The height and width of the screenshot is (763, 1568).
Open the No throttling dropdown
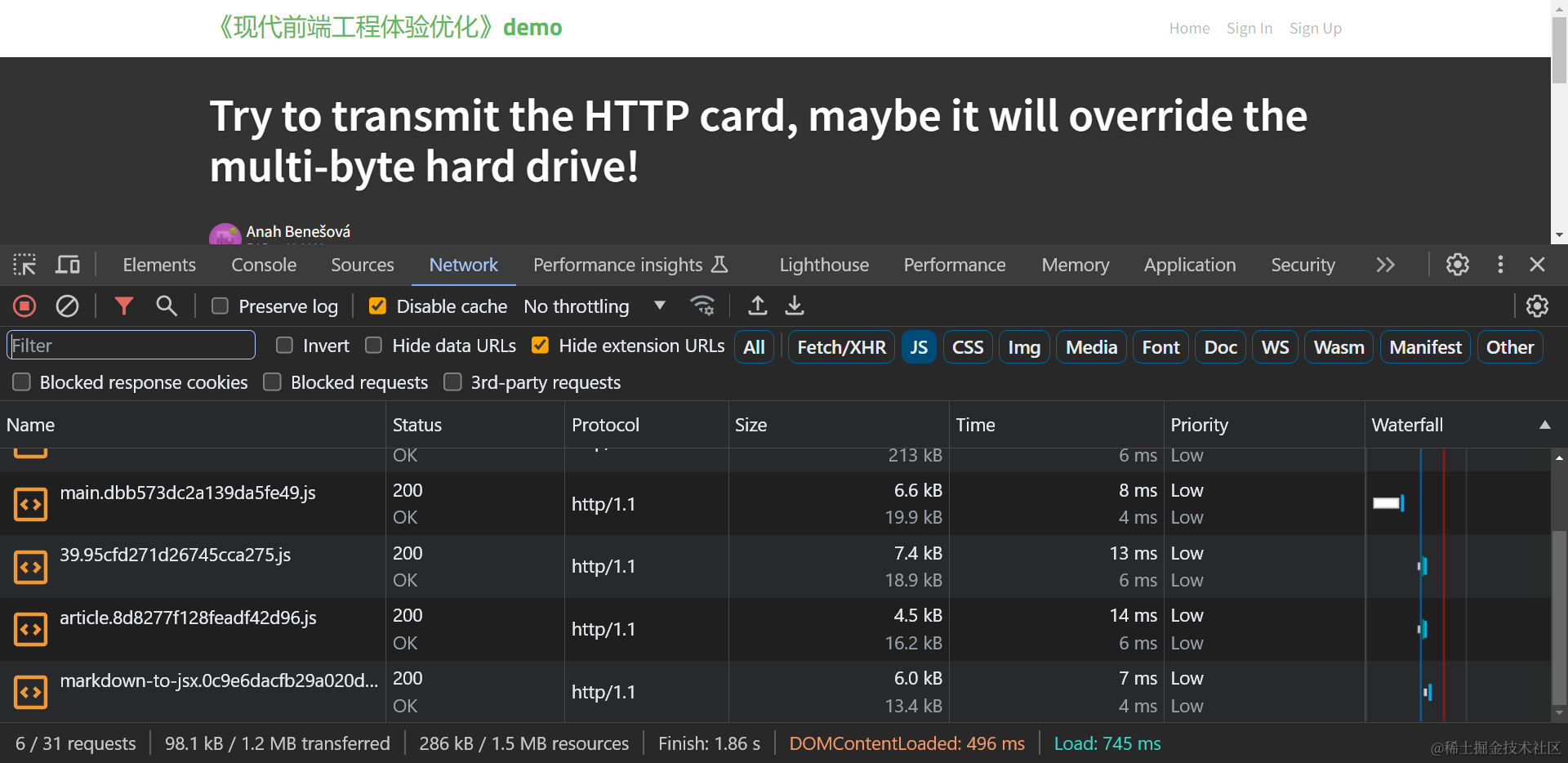tap(595, 306)
